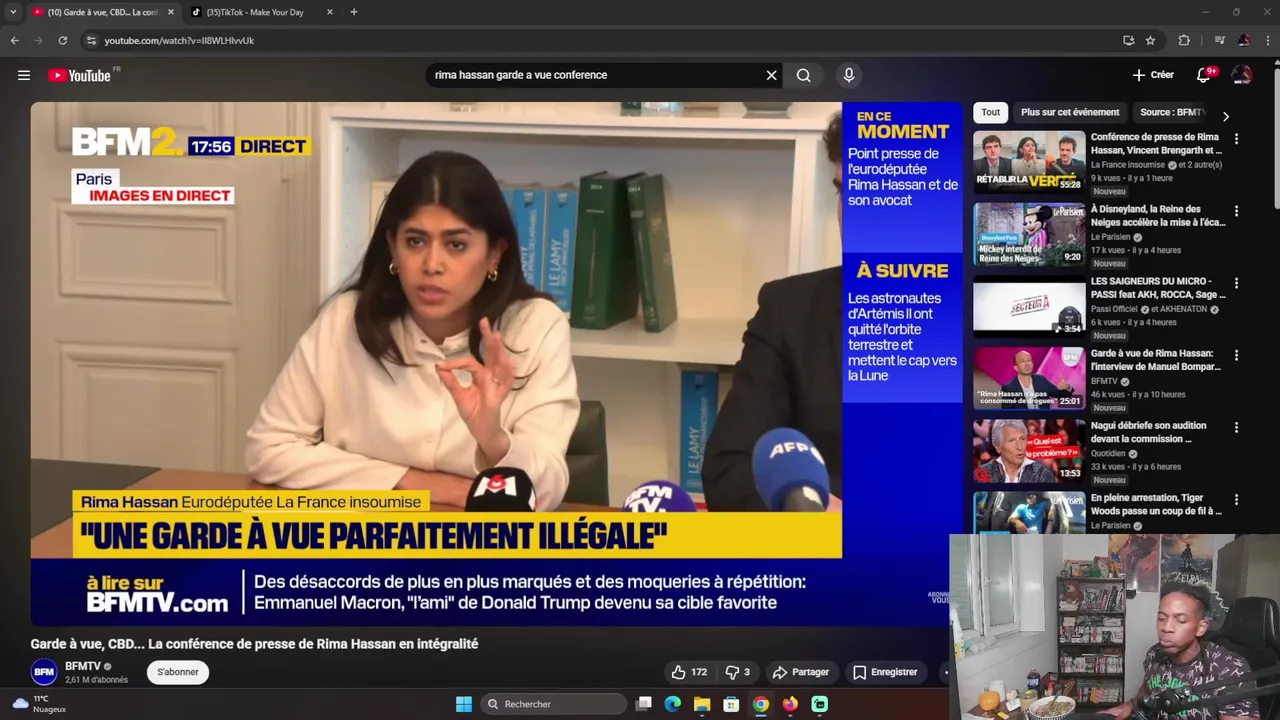Viewport: 1280px width, 720px height.
Task: Open options menu for Conférence de presse video
Action: 1236,139
